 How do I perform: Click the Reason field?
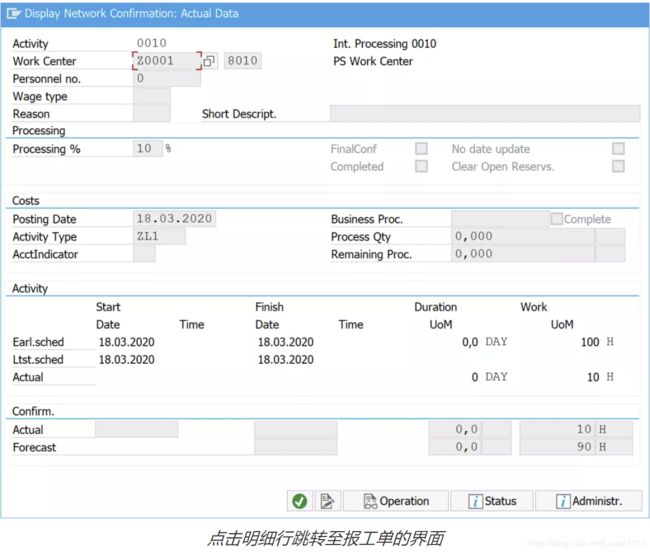coord(152,114)
